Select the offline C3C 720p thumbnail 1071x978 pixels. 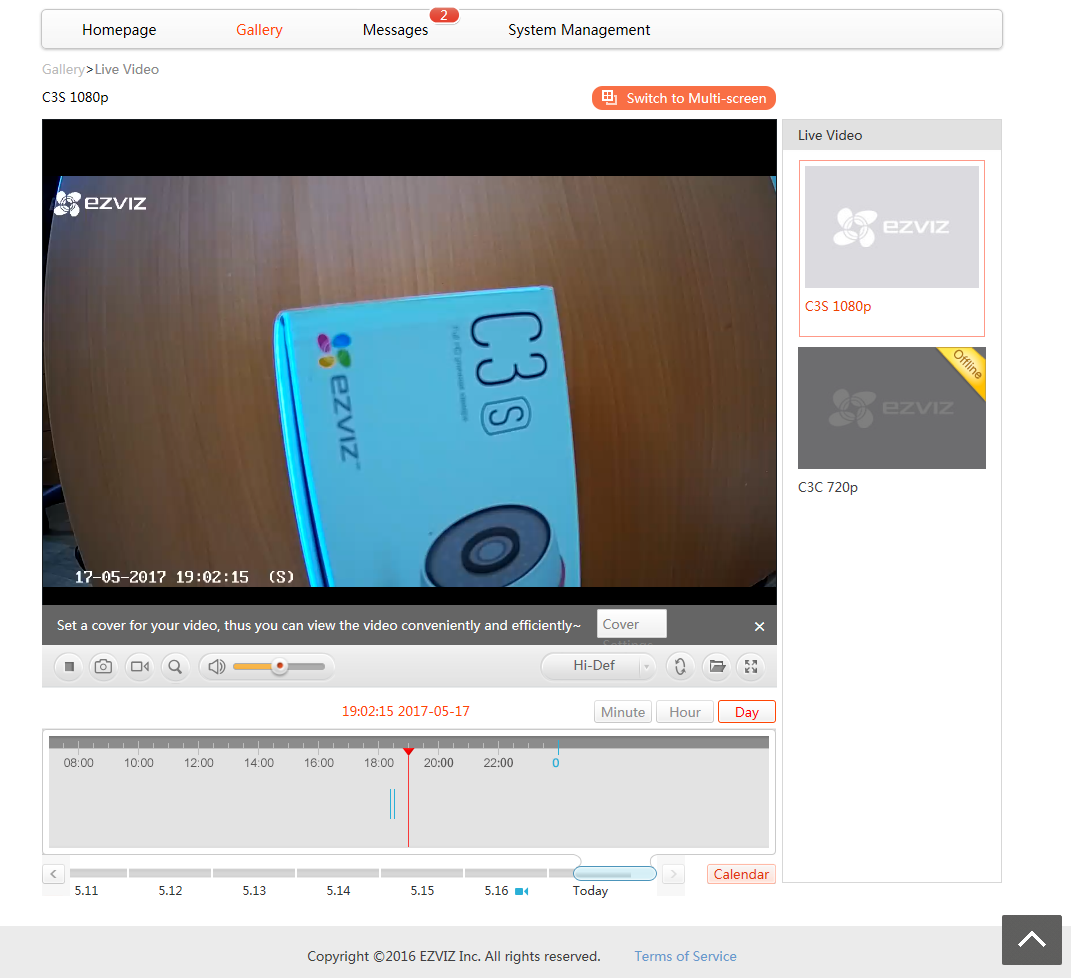(x=891, y=408)
